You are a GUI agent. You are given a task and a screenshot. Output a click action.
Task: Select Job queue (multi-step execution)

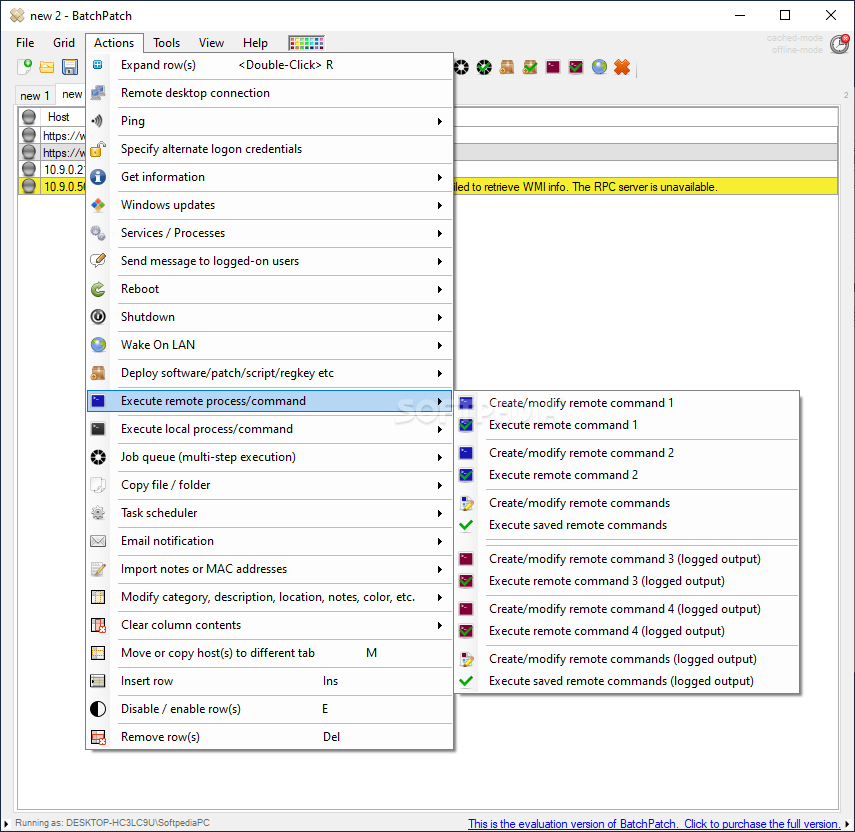click(269, 457)
